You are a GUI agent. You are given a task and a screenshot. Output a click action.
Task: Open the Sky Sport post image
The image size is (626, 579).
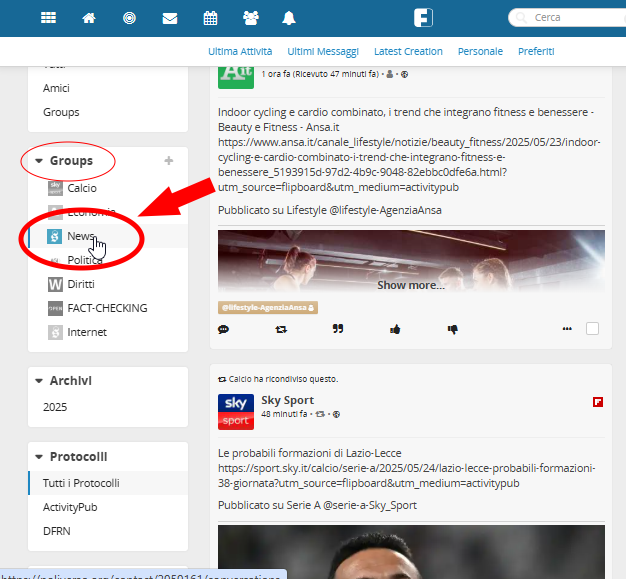[x=411, y=552]
